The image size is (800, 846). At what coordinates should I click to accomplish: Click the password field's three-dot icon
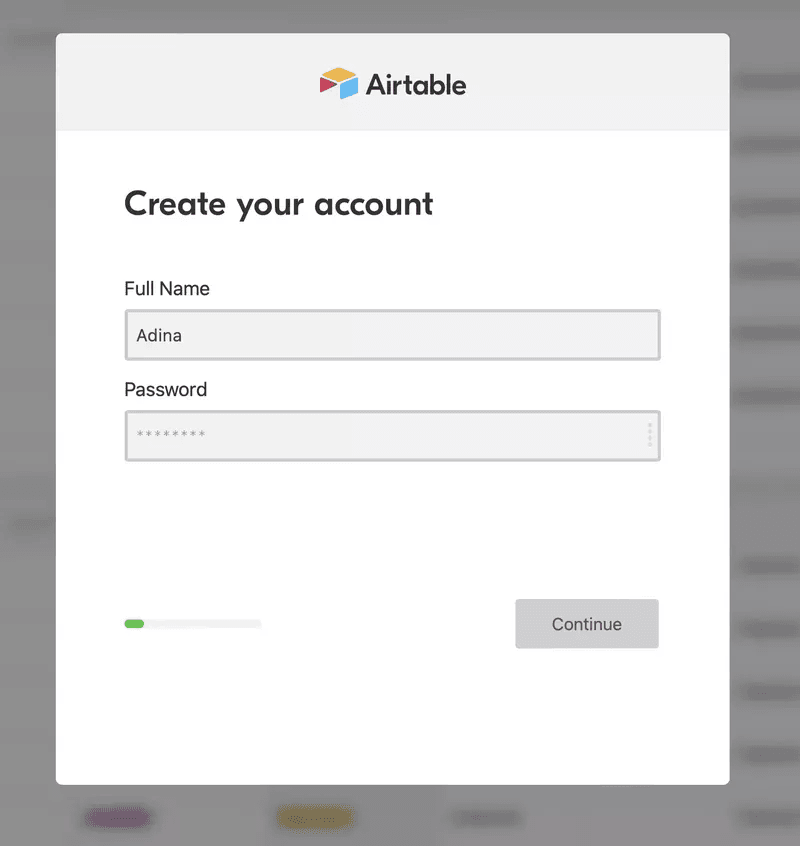(650, 435)
